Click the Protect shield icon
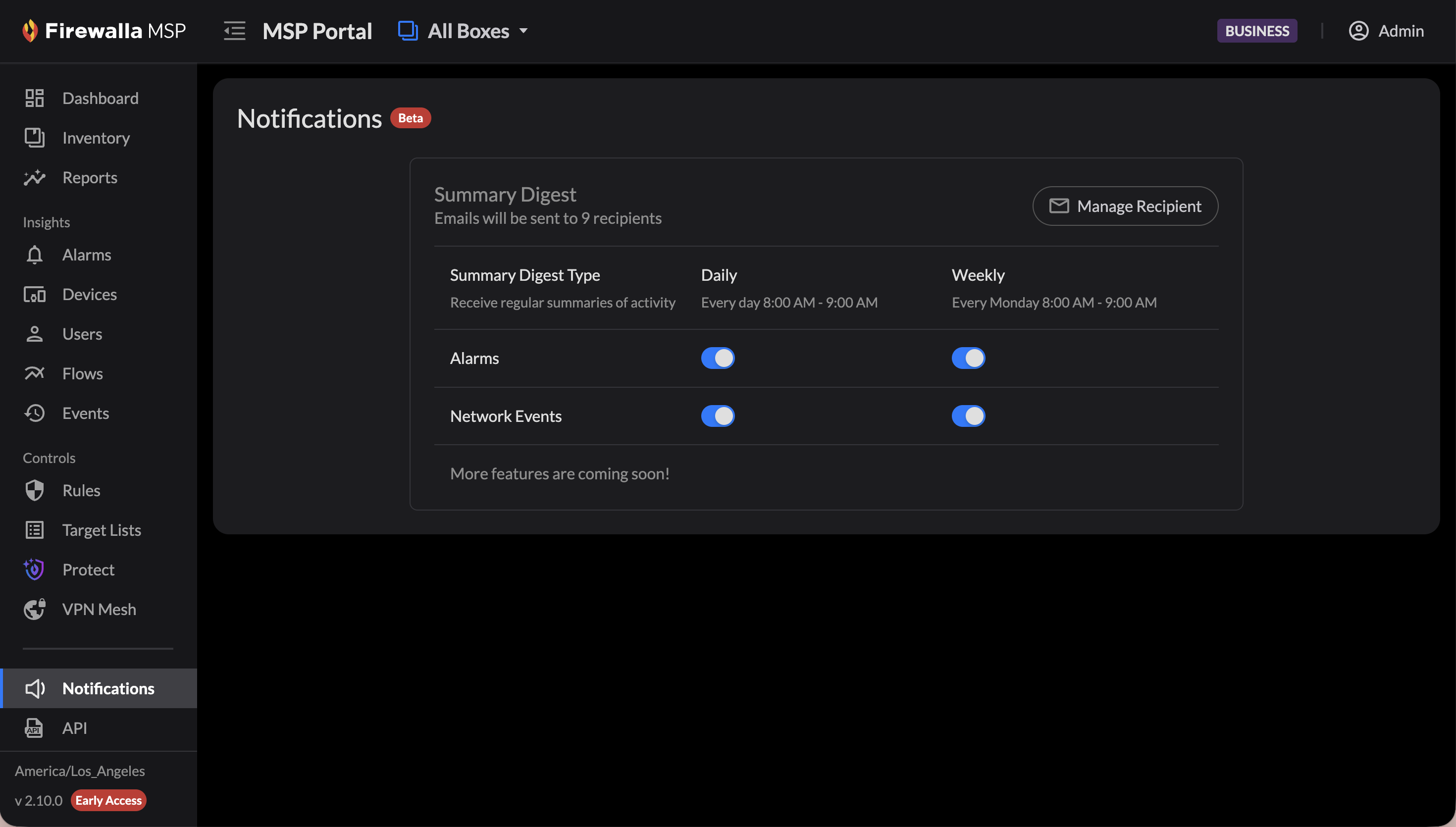The width and height of the screenshot is (1456, 827). pyautogui.click(x=34, y=569)
